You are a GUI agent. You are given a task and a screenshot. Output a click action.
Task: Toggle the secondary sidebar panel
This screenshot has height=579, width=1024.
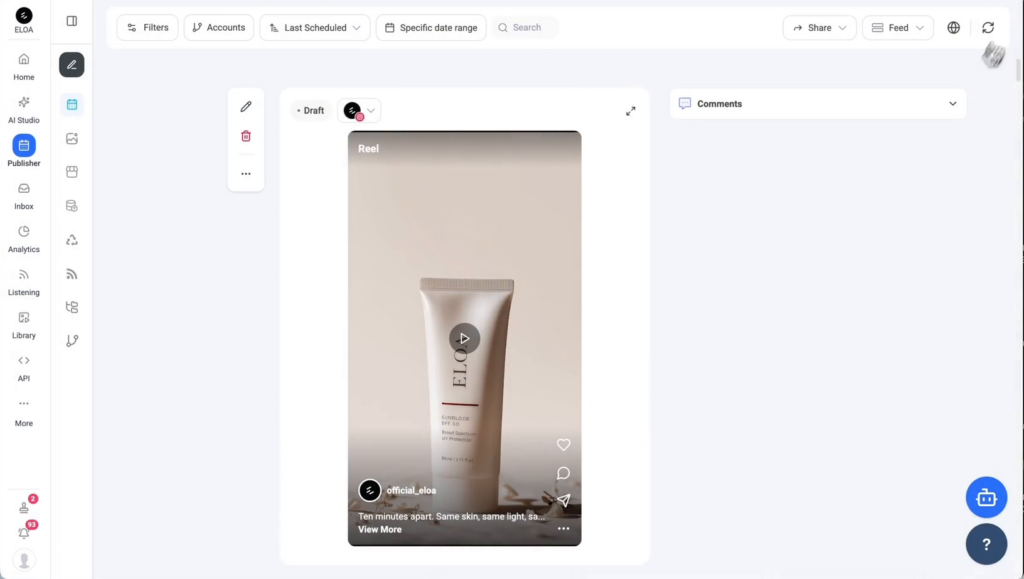point(72,21)
